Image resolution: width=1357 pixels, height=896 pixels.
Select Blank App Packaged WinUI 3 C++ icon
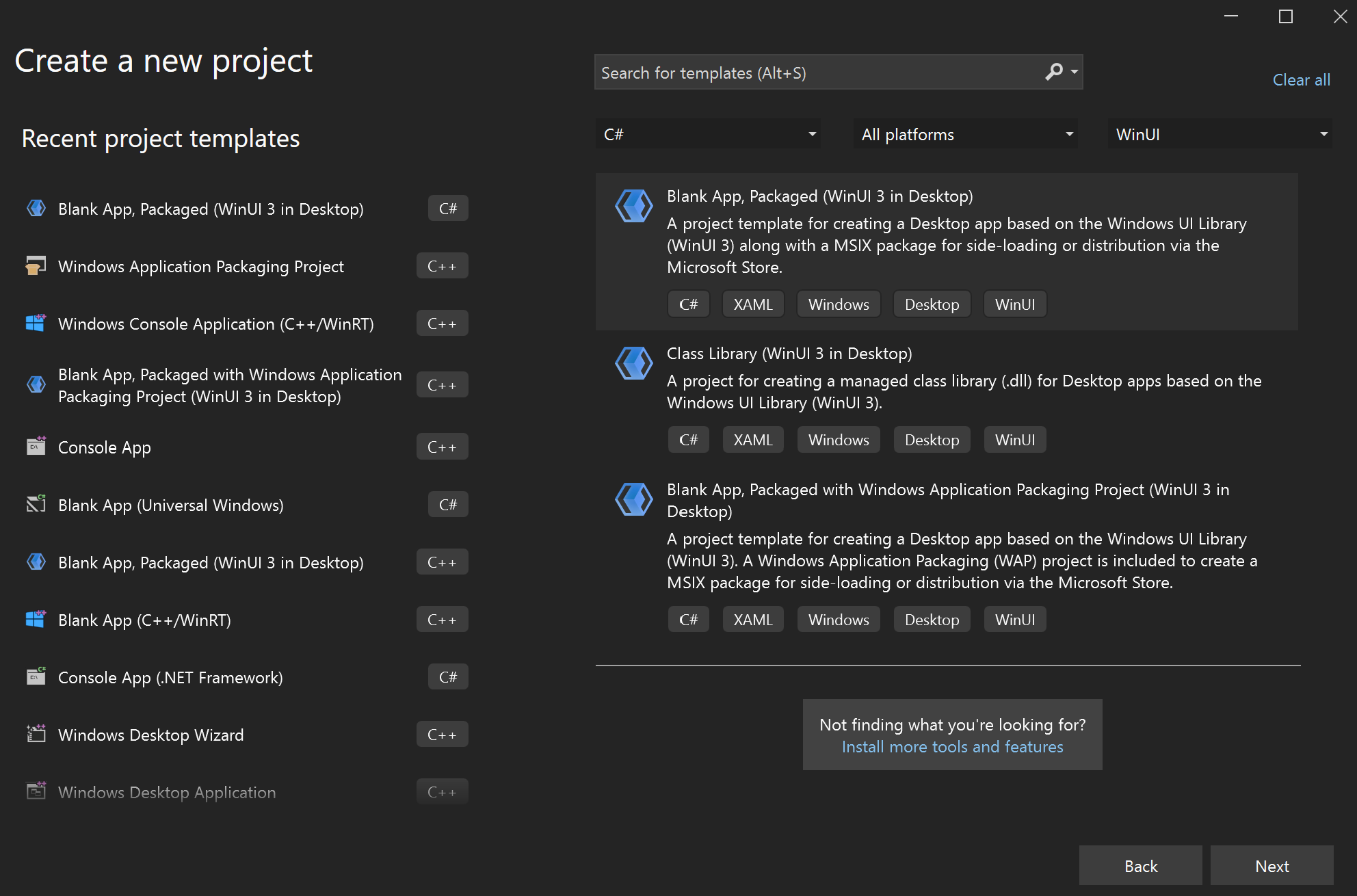pos(35,561)
